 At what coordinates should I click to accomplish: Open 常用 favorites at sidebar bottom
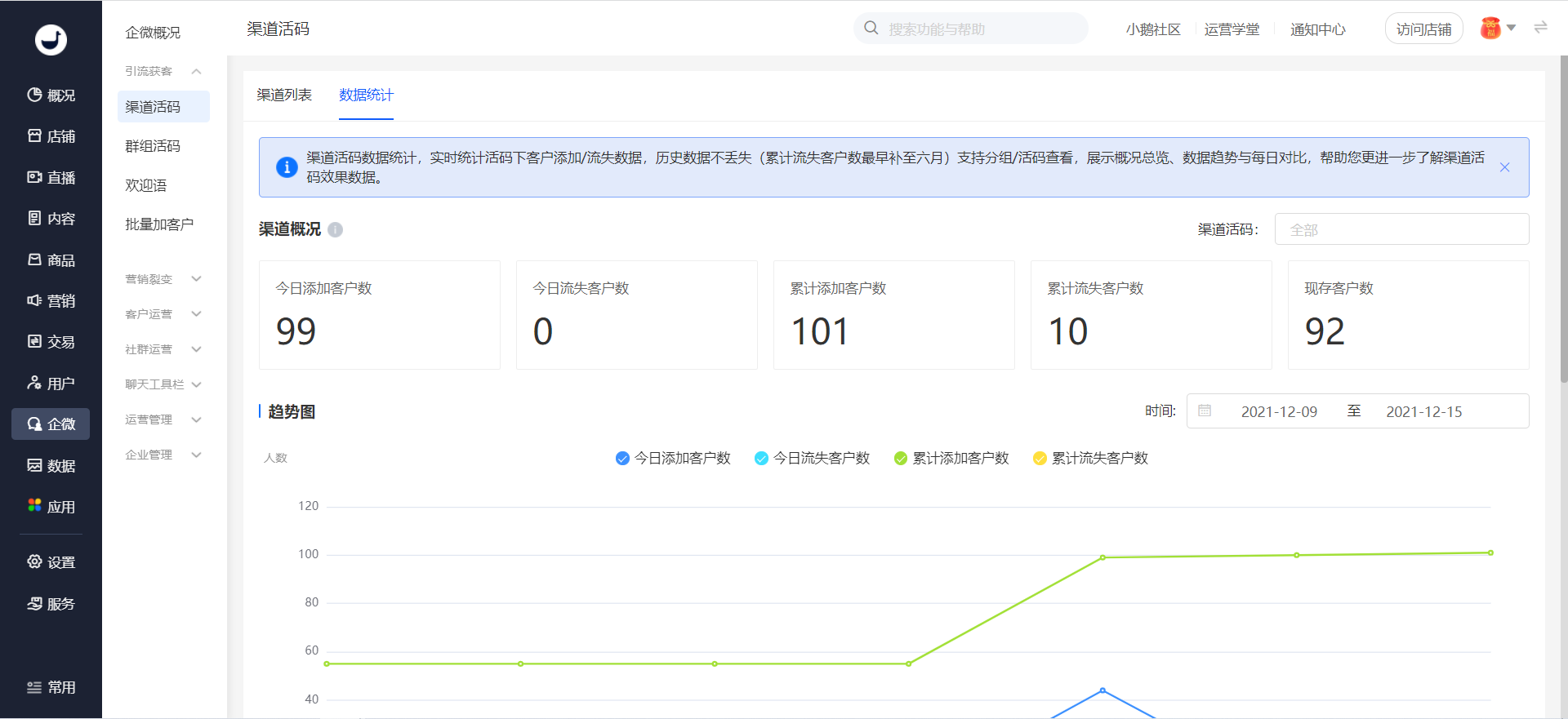click(51, 687)
